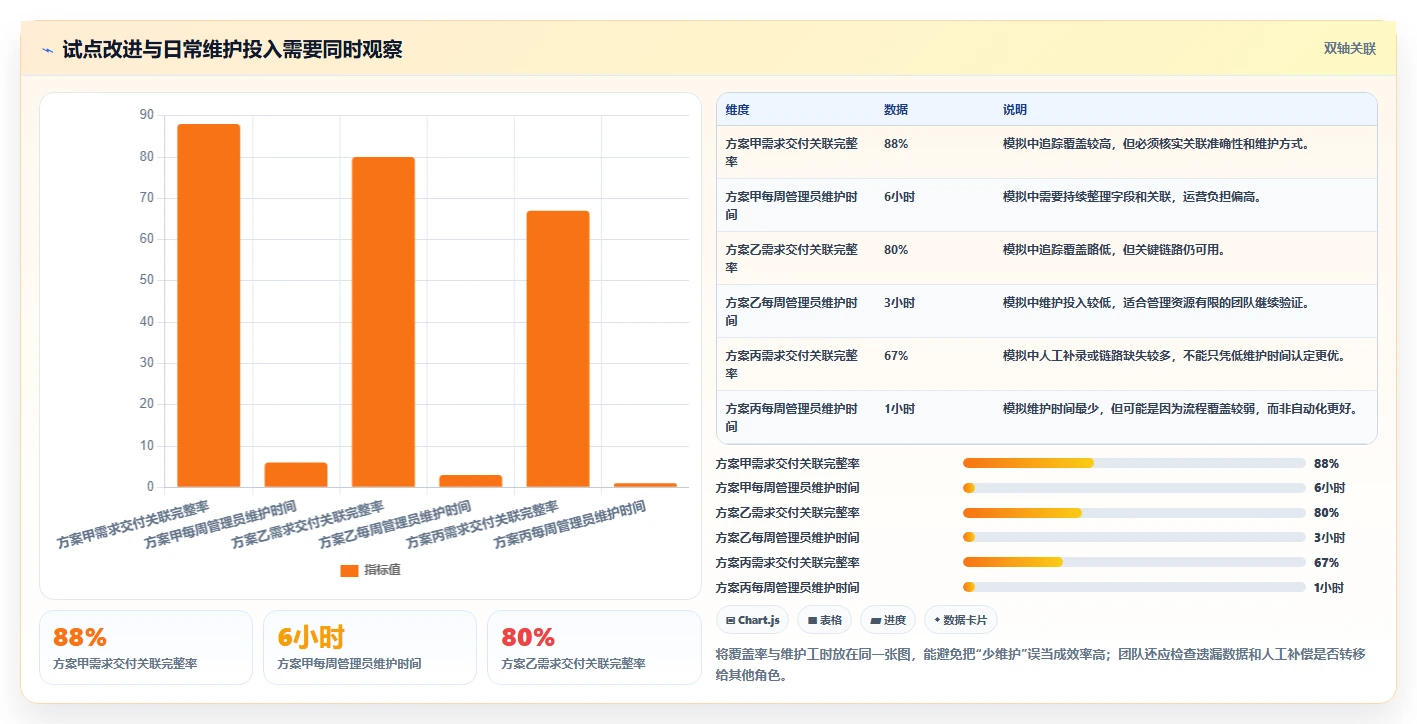This screenshot has height=724, width=1417.
Task: Open the 80% 方案乙需求交付关联完整率 data card
Action: 594,648
